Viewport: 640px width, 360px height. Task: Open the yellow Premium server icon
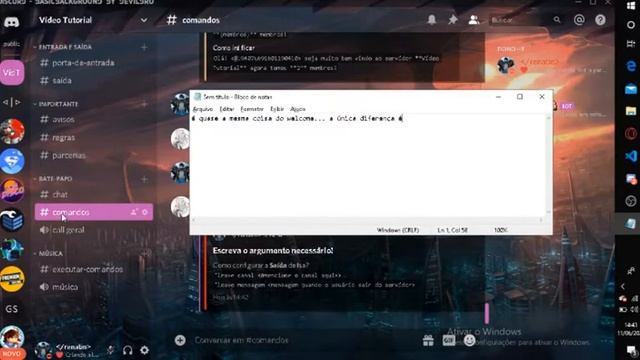12,279
